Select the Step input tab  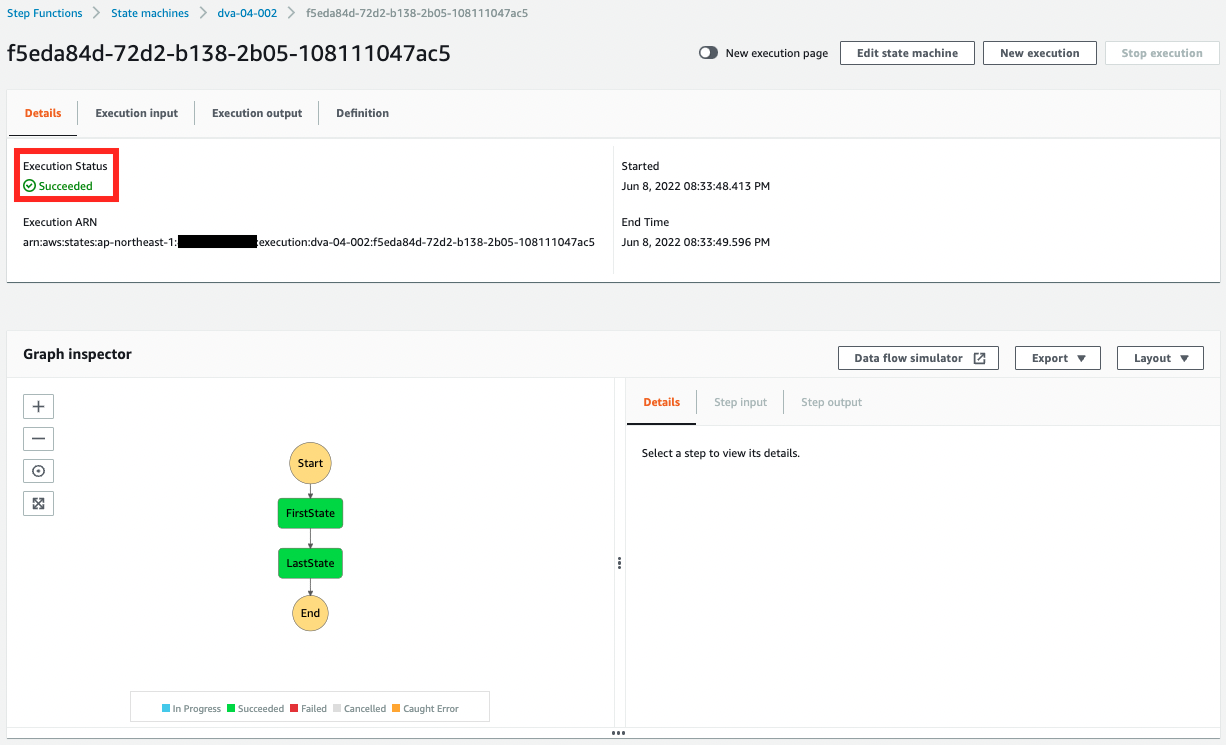pos(740,402)
